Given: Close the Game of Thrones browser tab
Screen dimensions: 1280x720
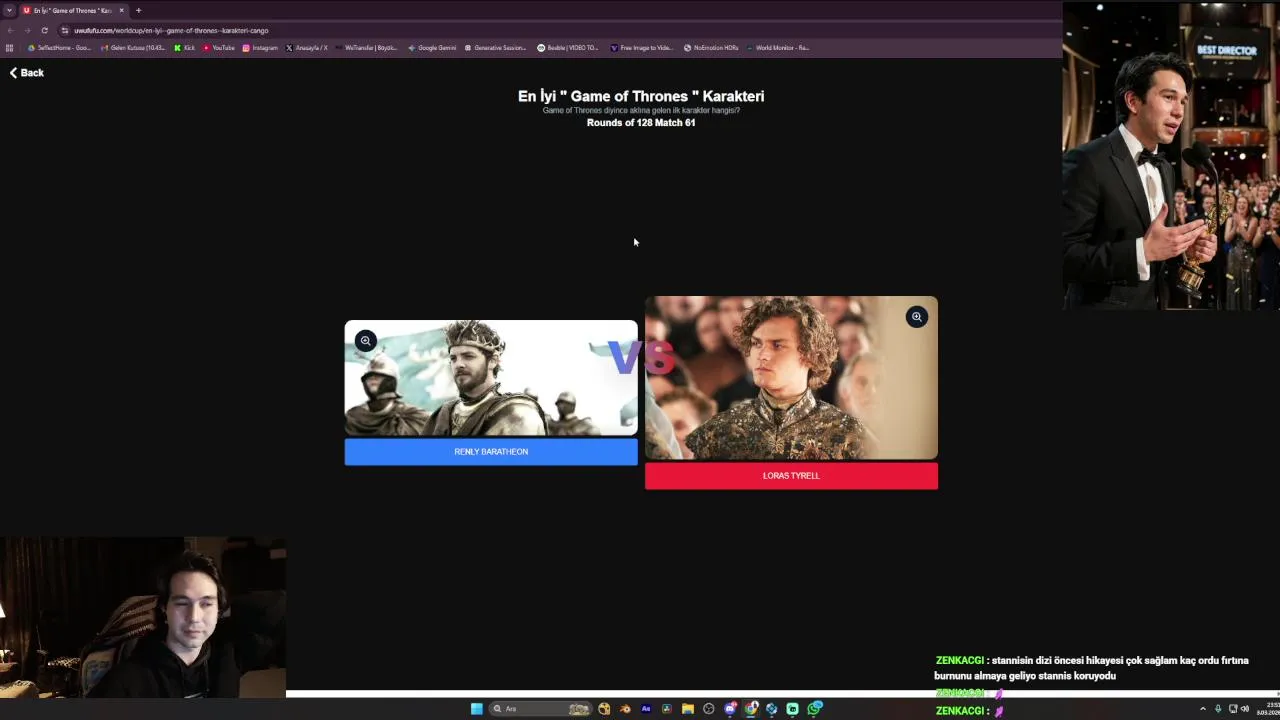Looking at the screenshot, I should tap(122, 10).
